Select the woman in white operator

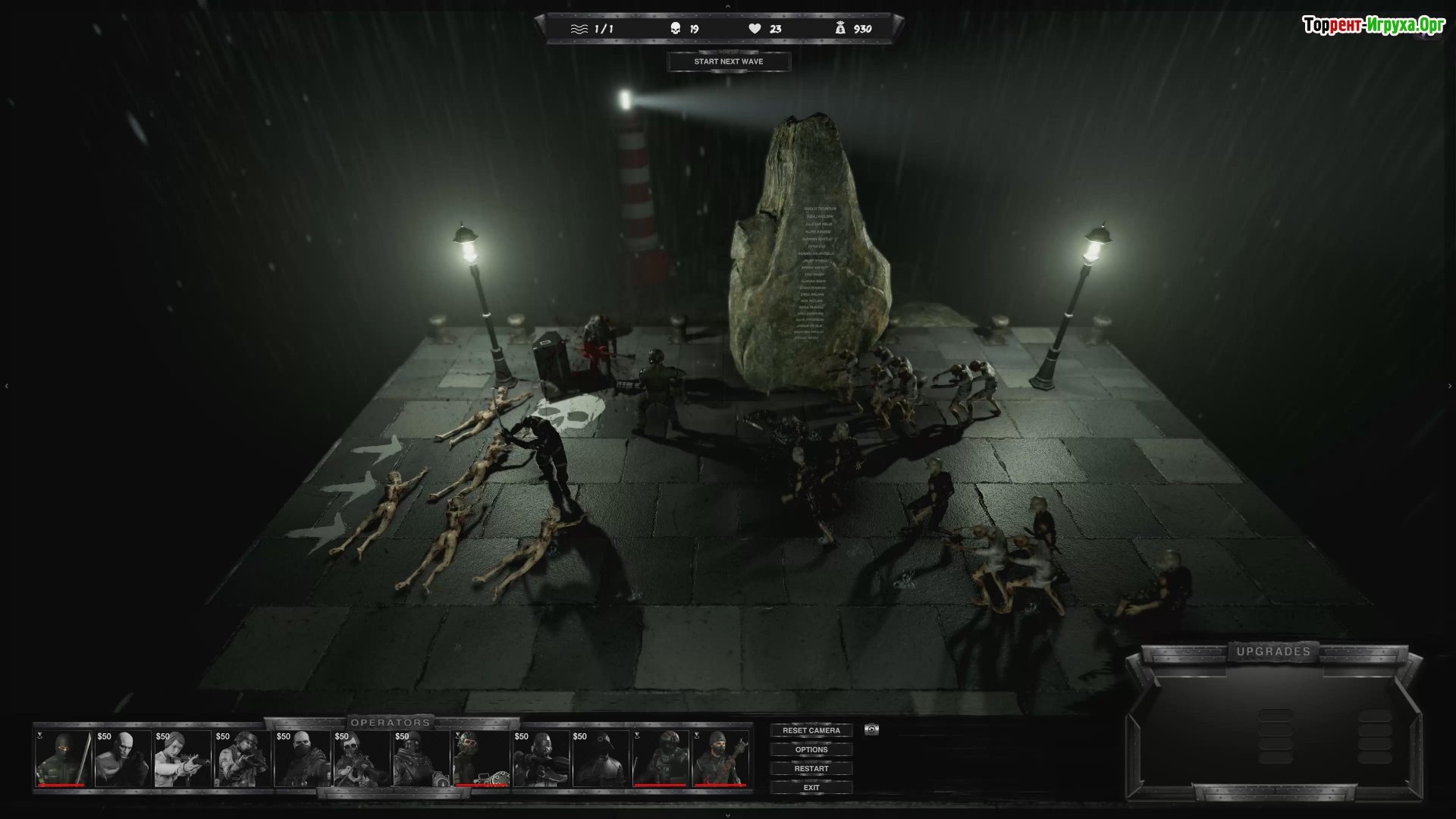coord(182,758)
